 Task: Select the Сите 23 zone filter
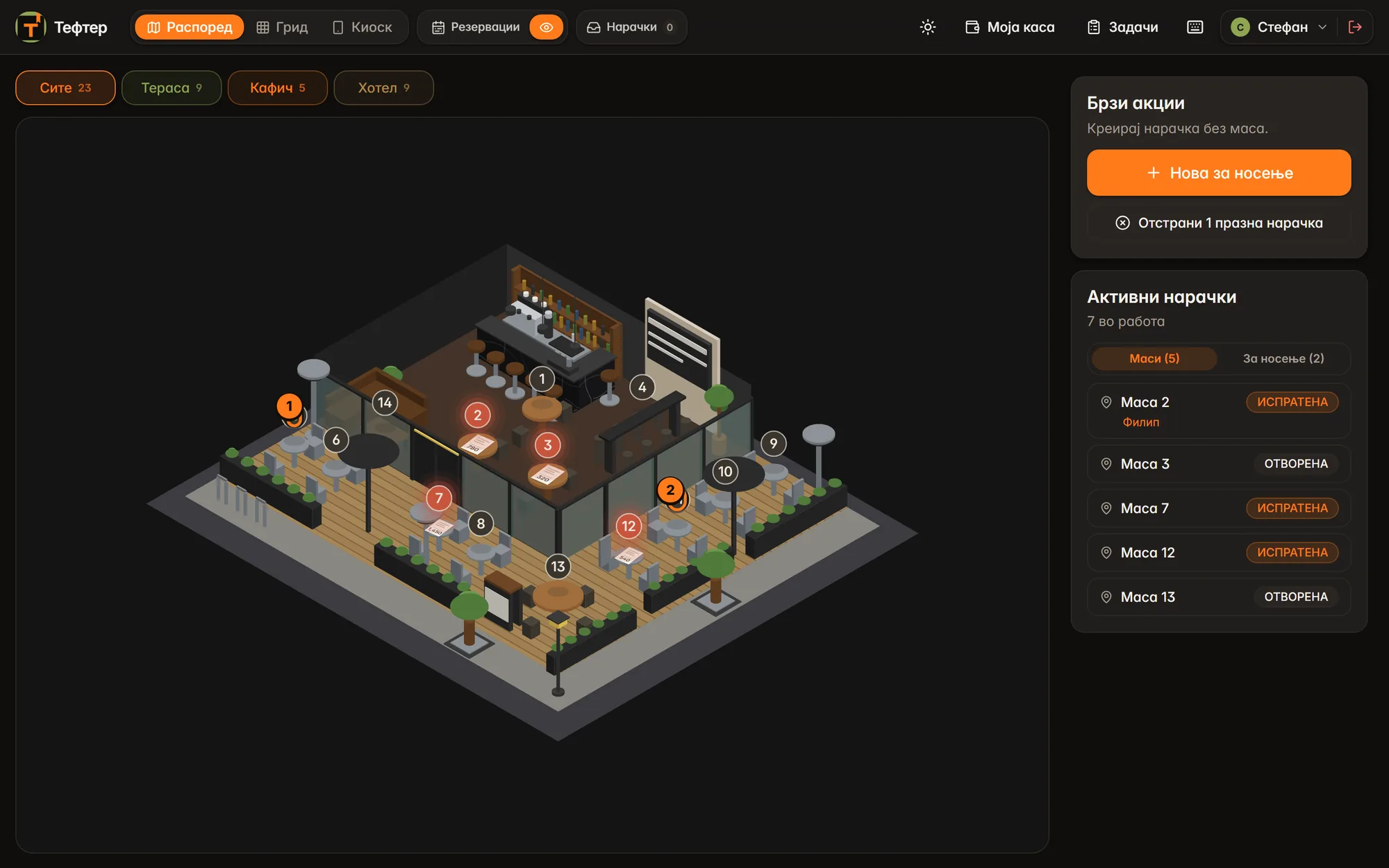(65, 87)
